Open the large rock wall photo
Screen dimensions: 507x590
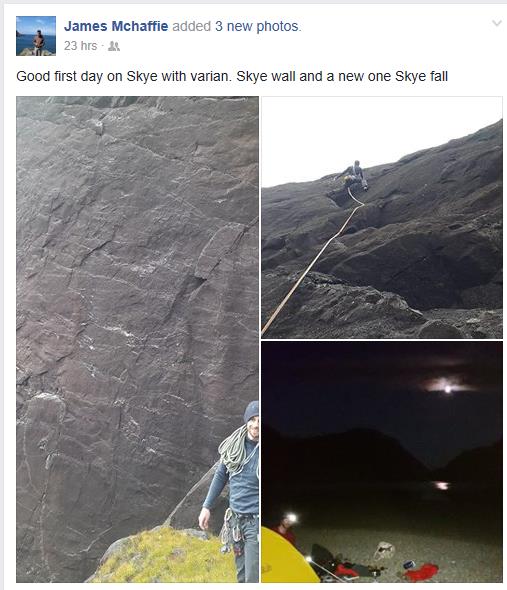click(x=137, y=339)
